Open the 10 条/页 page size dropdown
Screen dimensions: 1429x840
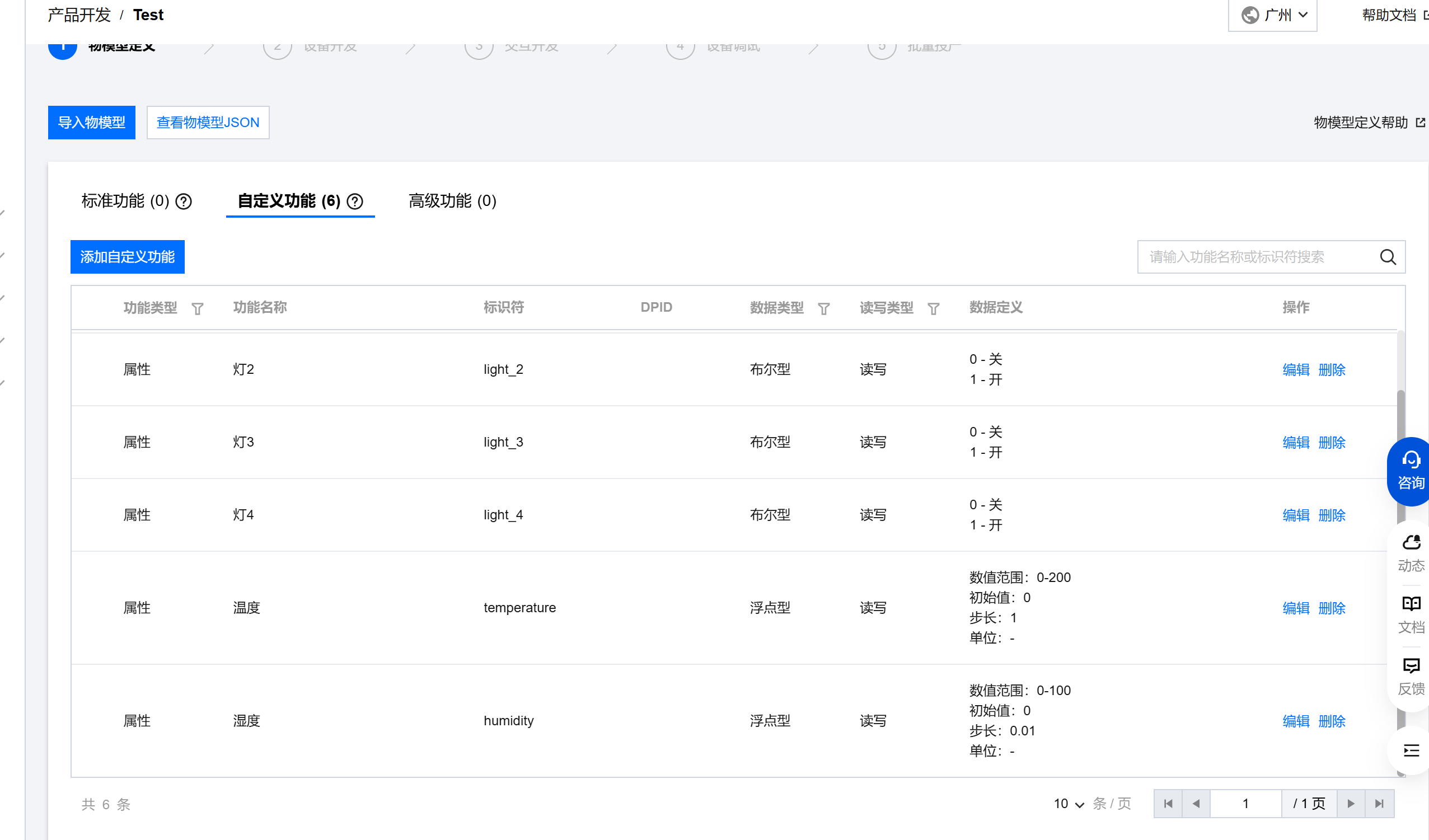pyautogui.click(x=1069, y=804)
